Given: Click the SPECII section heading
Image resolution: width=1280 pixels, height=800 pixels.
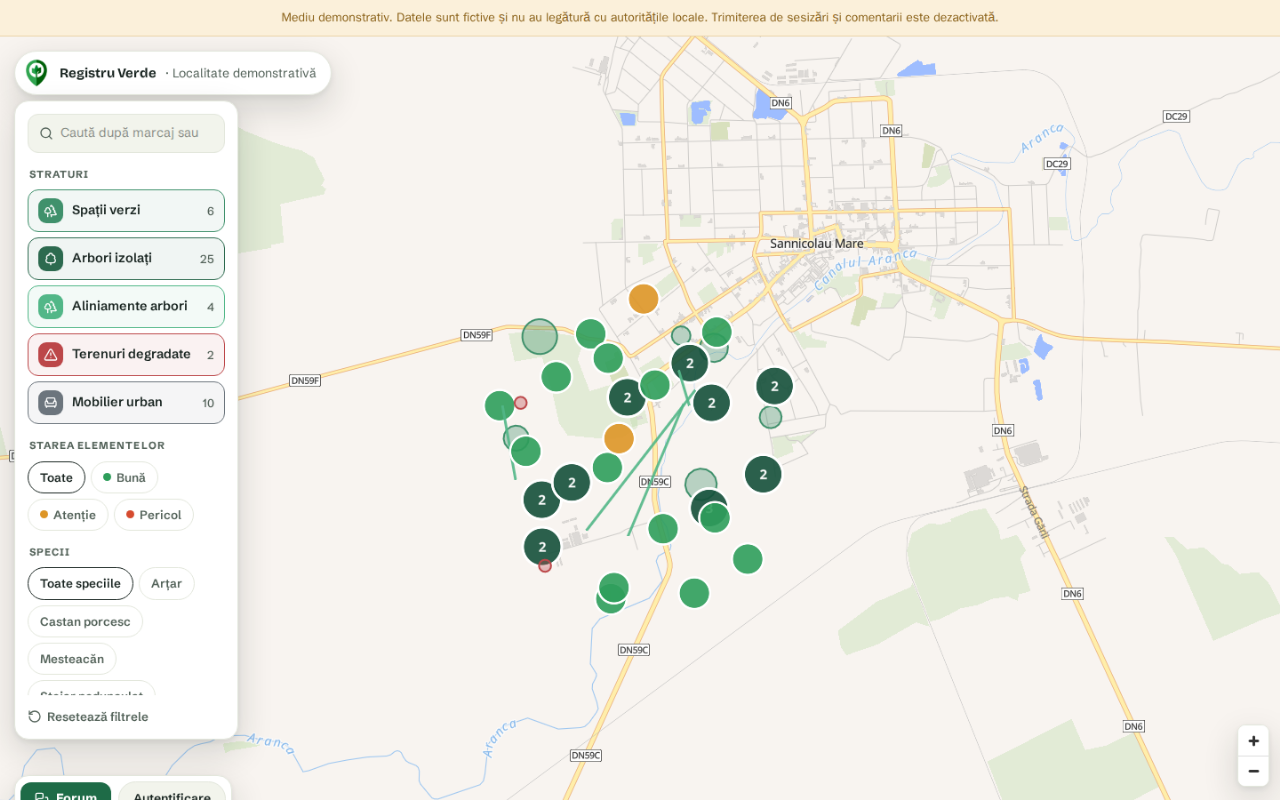Looking at the screenshot, I should (49, 552).
